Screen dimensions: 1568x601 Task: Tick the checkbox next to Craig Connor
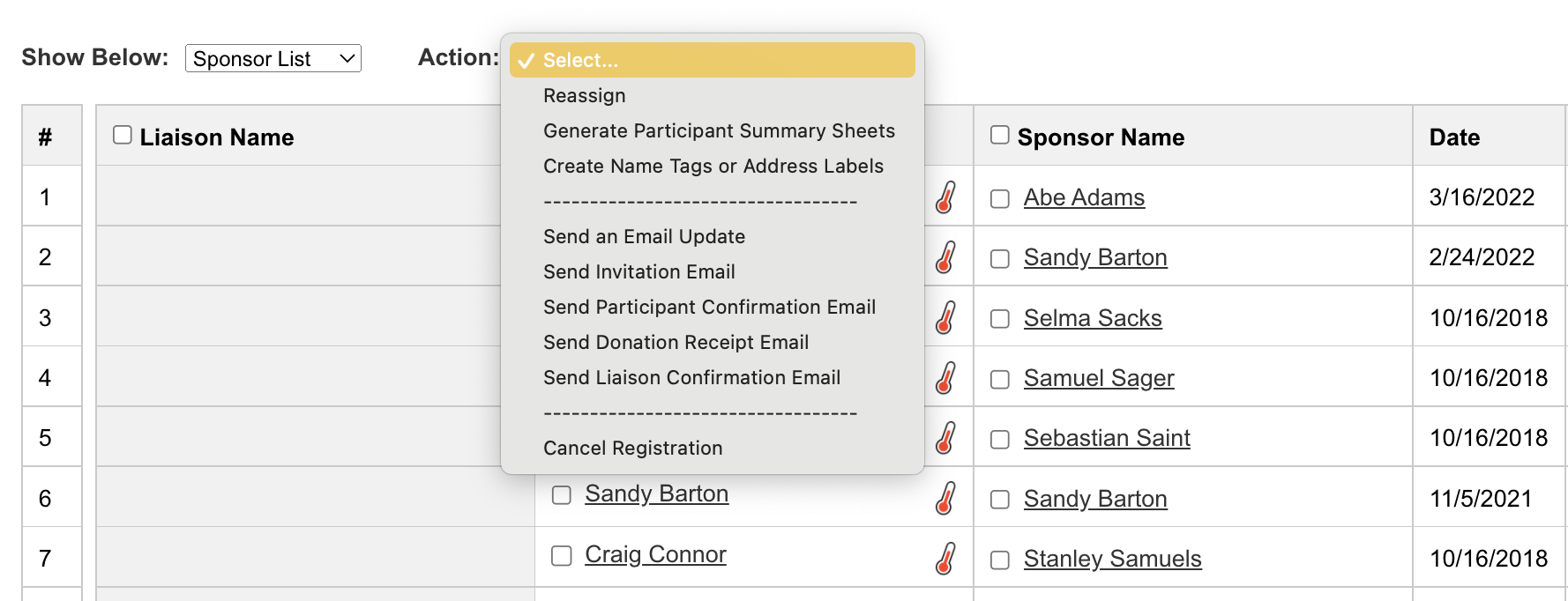[x=562, y=556]
